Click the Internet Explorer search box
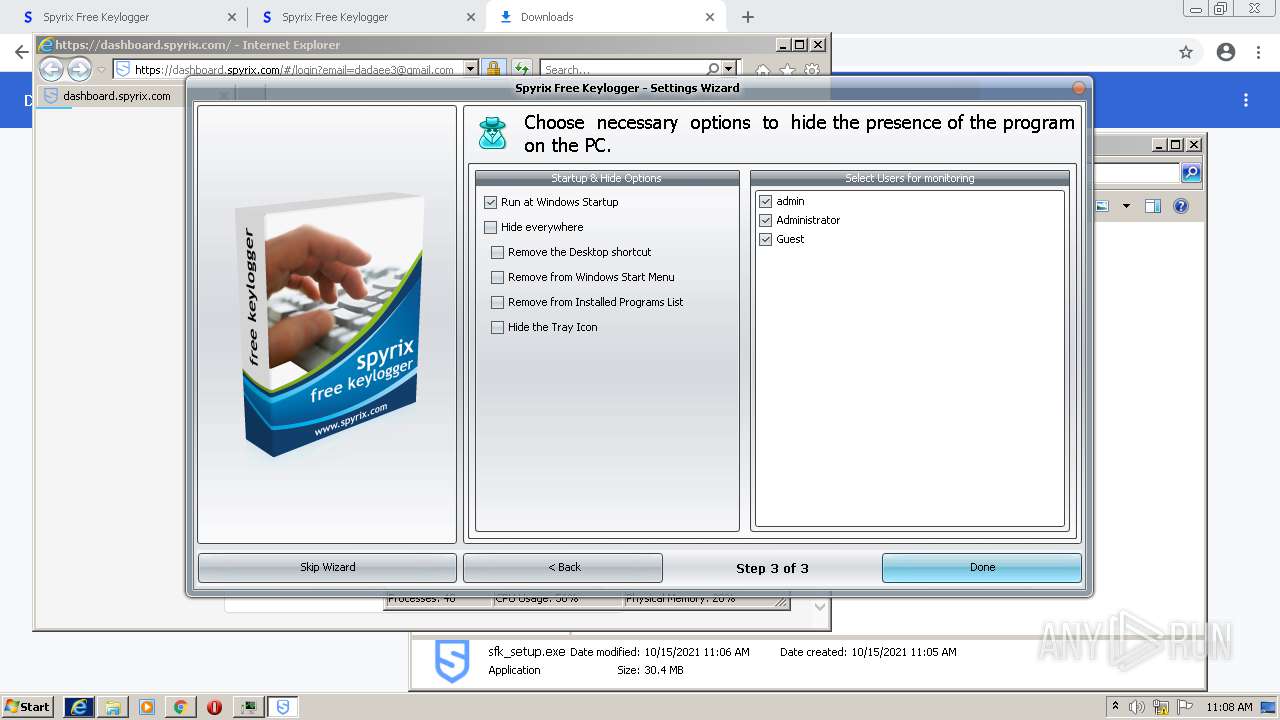 (x=622, y=70)
